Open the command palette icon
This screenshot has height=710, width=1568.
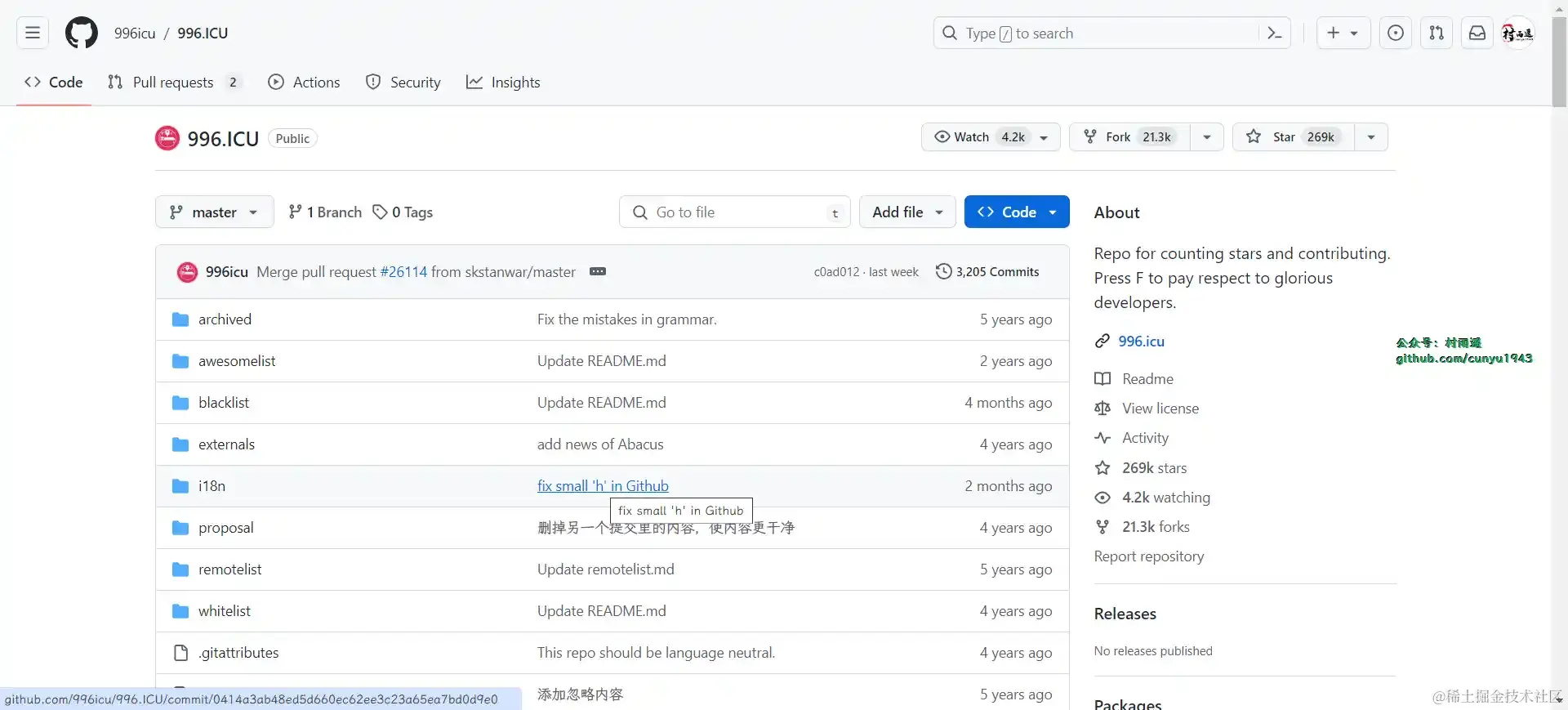1274,33
